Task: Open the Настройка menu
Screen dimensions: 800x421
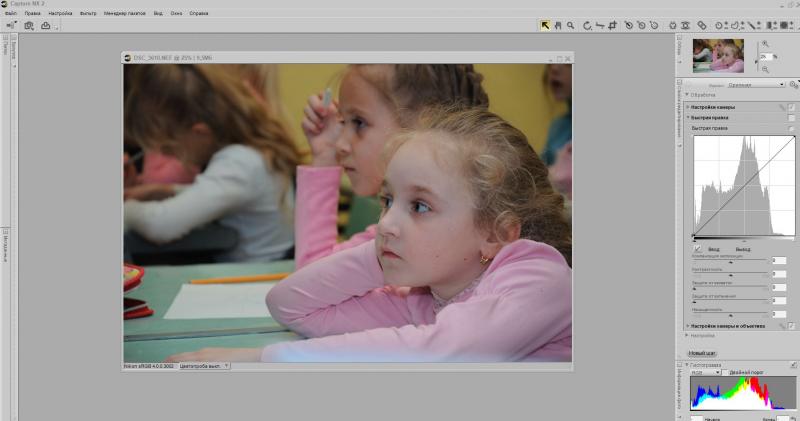Action: click(60, 13)
